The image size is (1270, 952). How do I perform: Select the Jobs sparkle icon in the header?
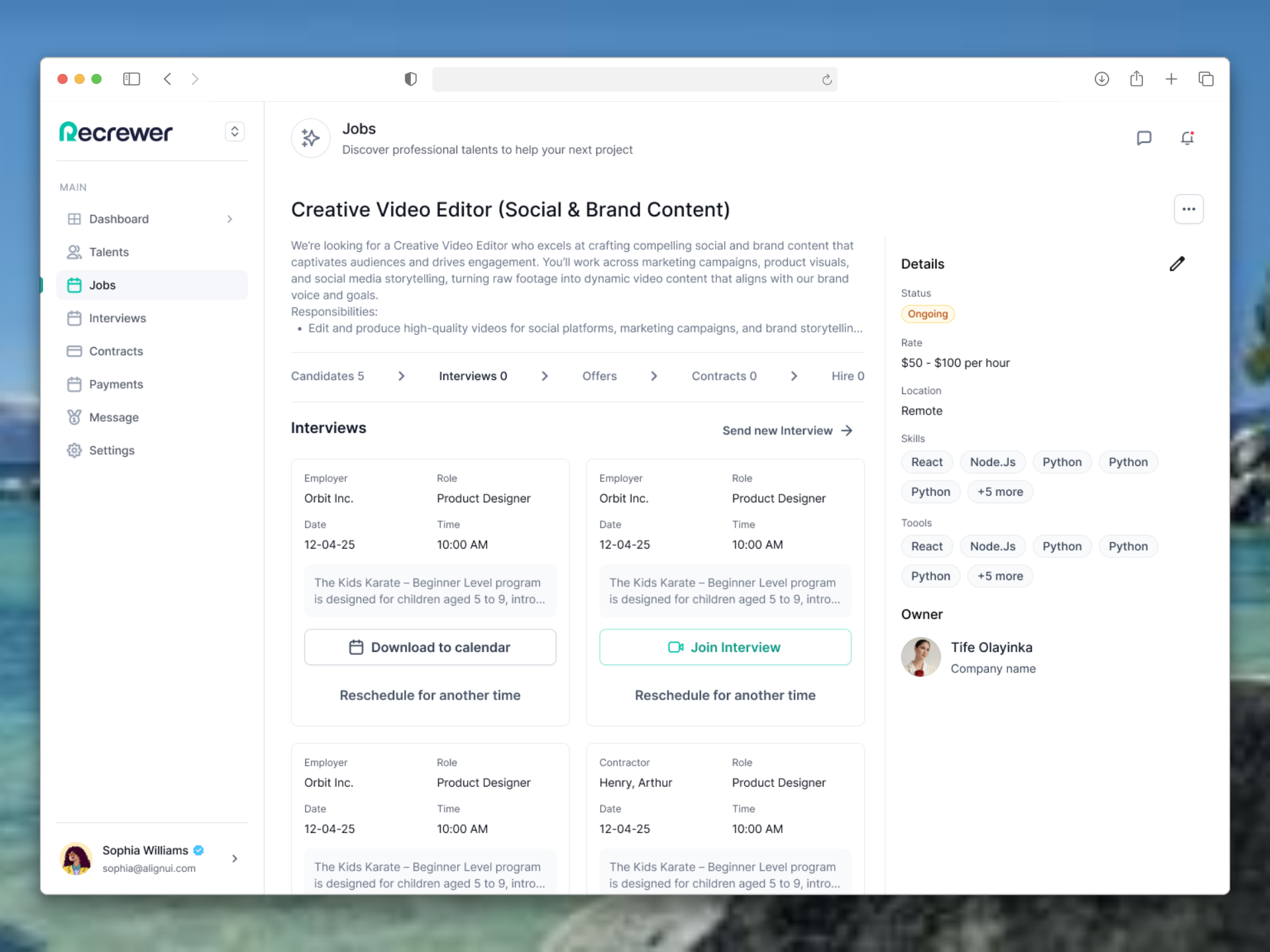pos(310,138)
